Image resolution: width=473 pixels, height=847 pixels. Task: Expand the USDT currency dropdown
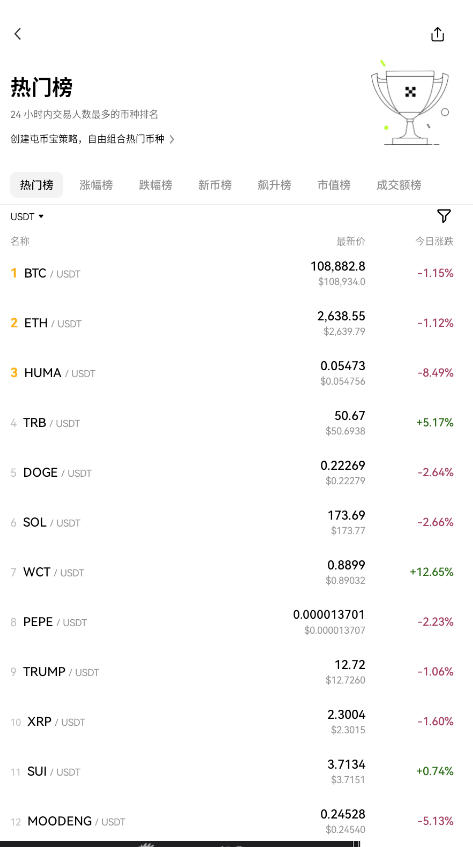tap(27, 217)
